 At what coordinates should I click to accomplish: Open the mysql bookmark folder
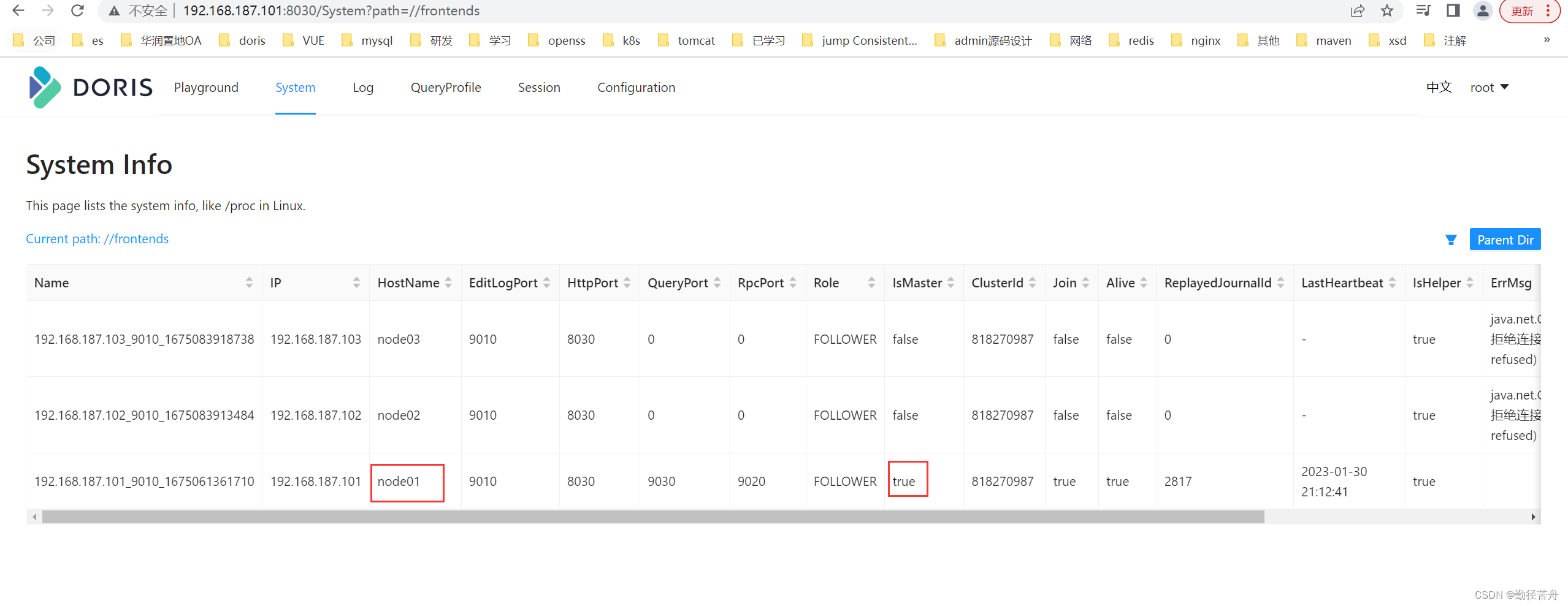pyautogui.click(x=367, y=40)
